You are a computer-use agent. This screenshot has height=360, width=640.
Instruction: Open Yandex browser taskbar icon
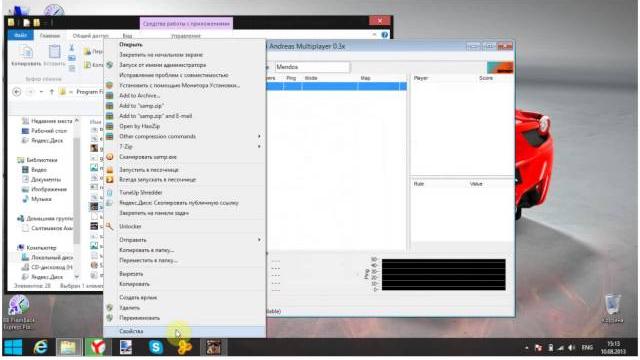tap(97, 347)
